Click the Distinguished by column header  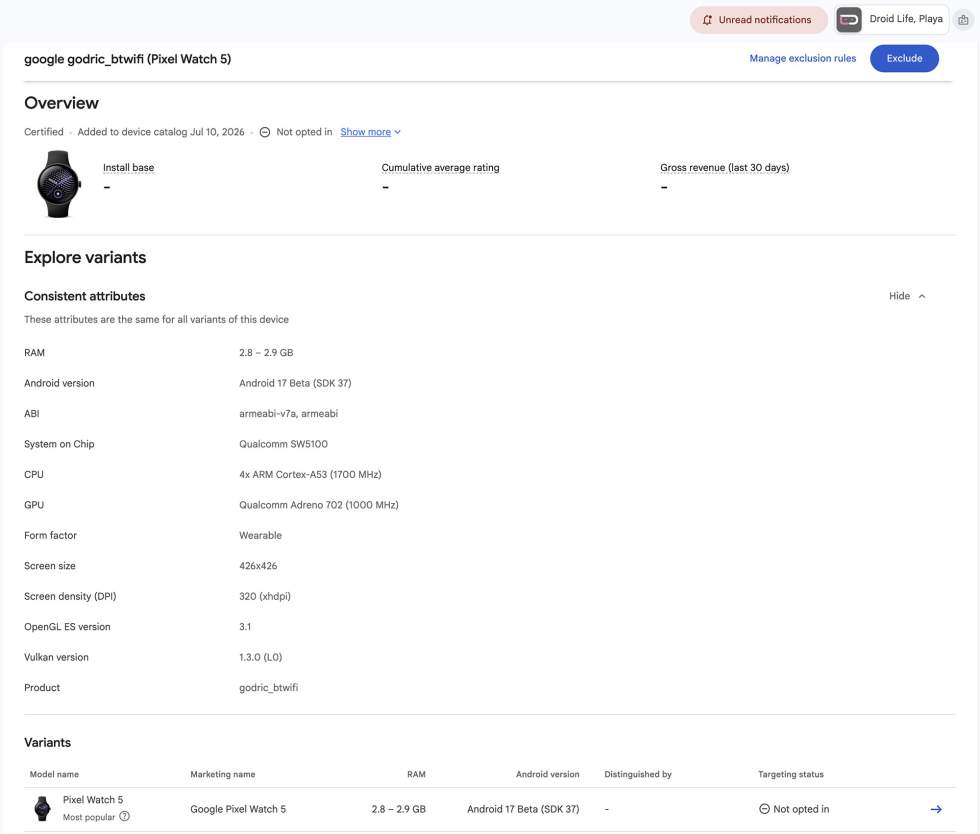[x=638, y=774]
